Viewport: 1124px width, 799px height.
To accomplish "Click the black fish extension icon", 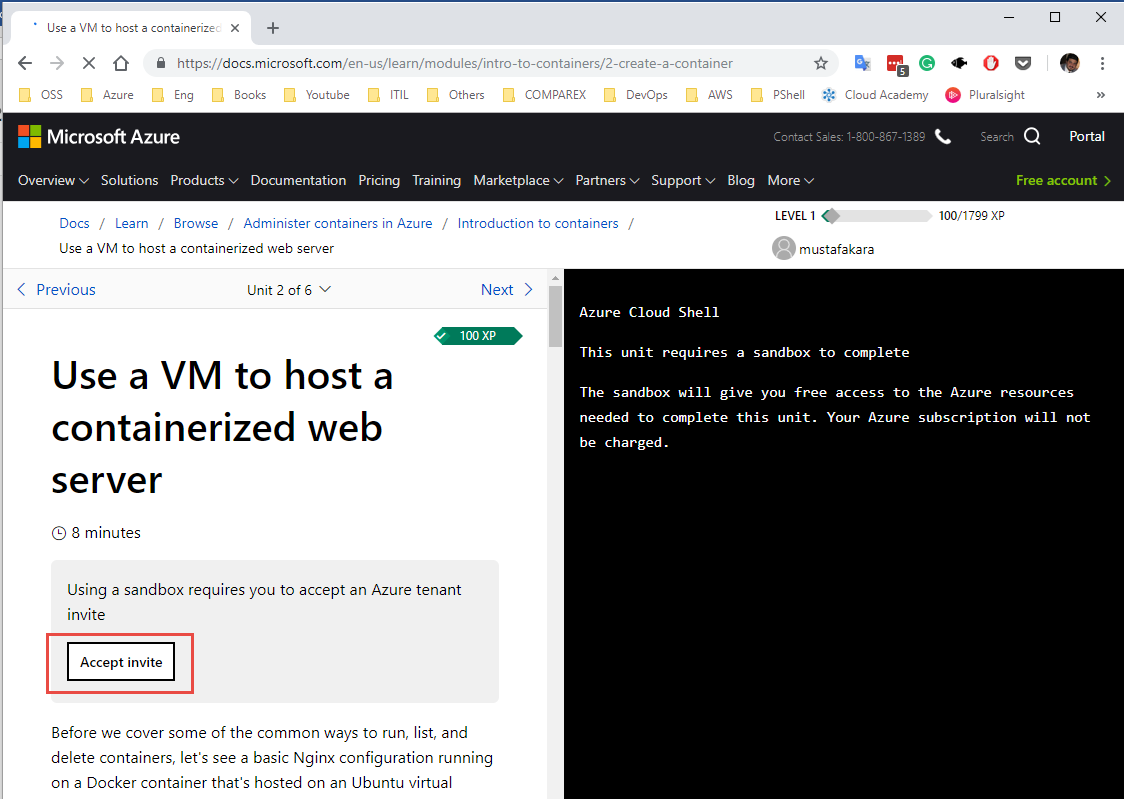I will [959, 63].
